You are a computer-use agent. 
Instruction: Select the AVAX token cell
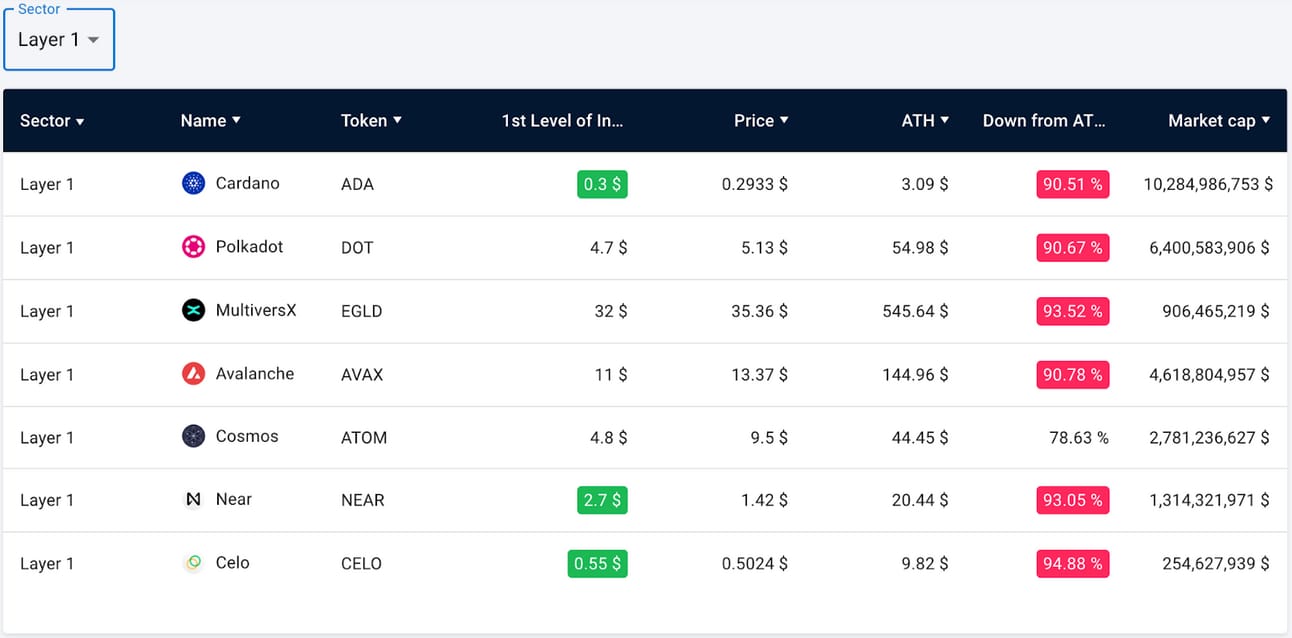362,375
